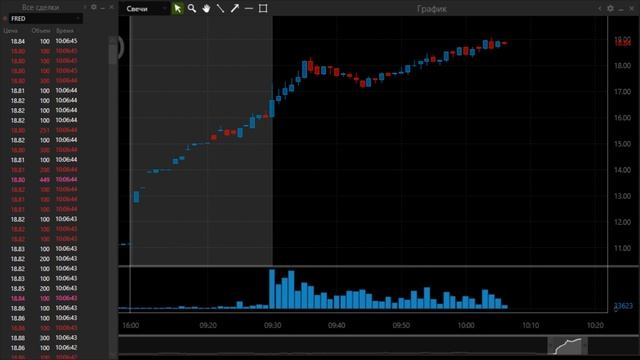The height and width of the screenshot is (360, 640).
Task: Click the volume value label 23623
Action: 623,306
